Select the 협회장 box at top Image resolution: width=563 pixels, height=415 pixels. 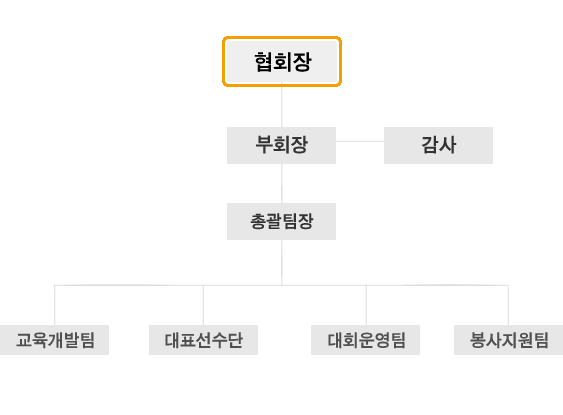282,61
